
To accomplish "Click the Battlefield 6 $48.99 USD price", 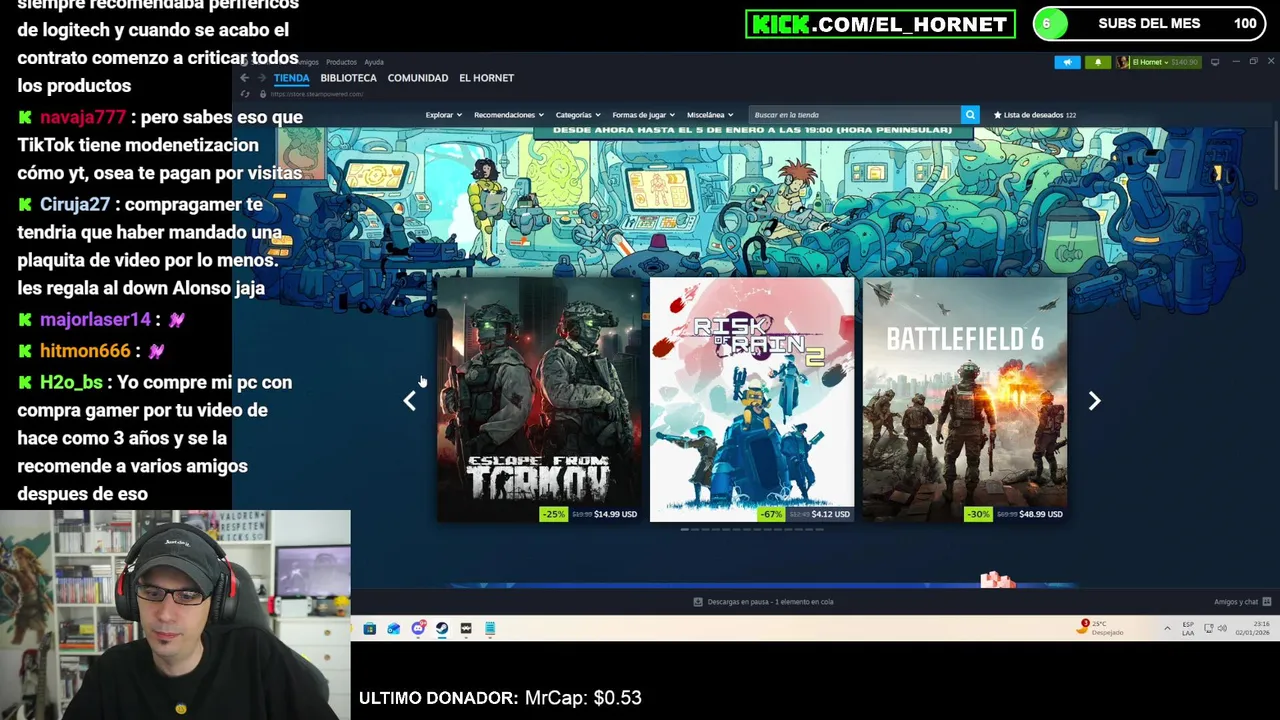I will point(1040,514).
